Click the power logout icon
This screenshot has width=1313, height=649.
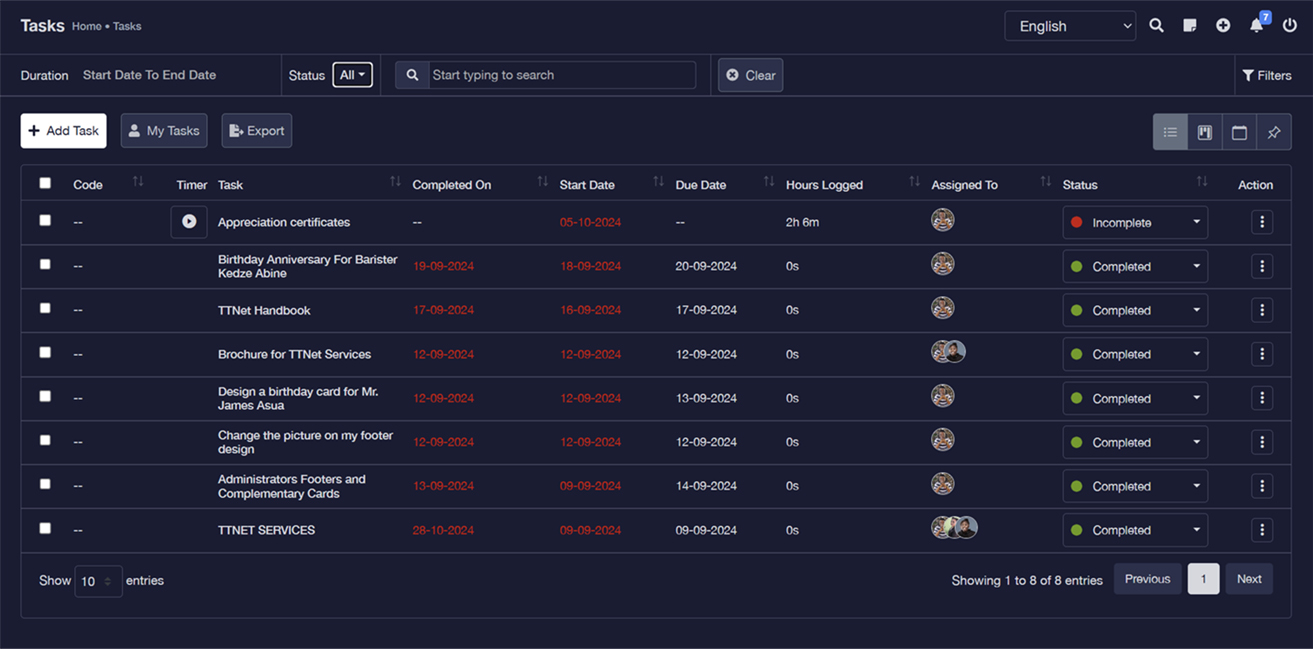(x=1290, y=26)
